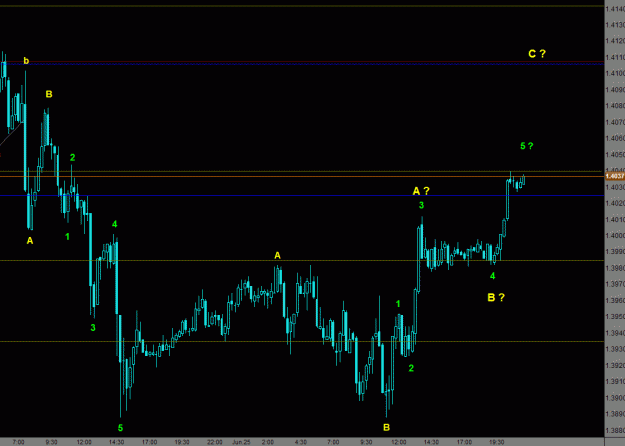Click the lowercase yellow 'b' wave label
Screen dimensions: 625x446
26,61
